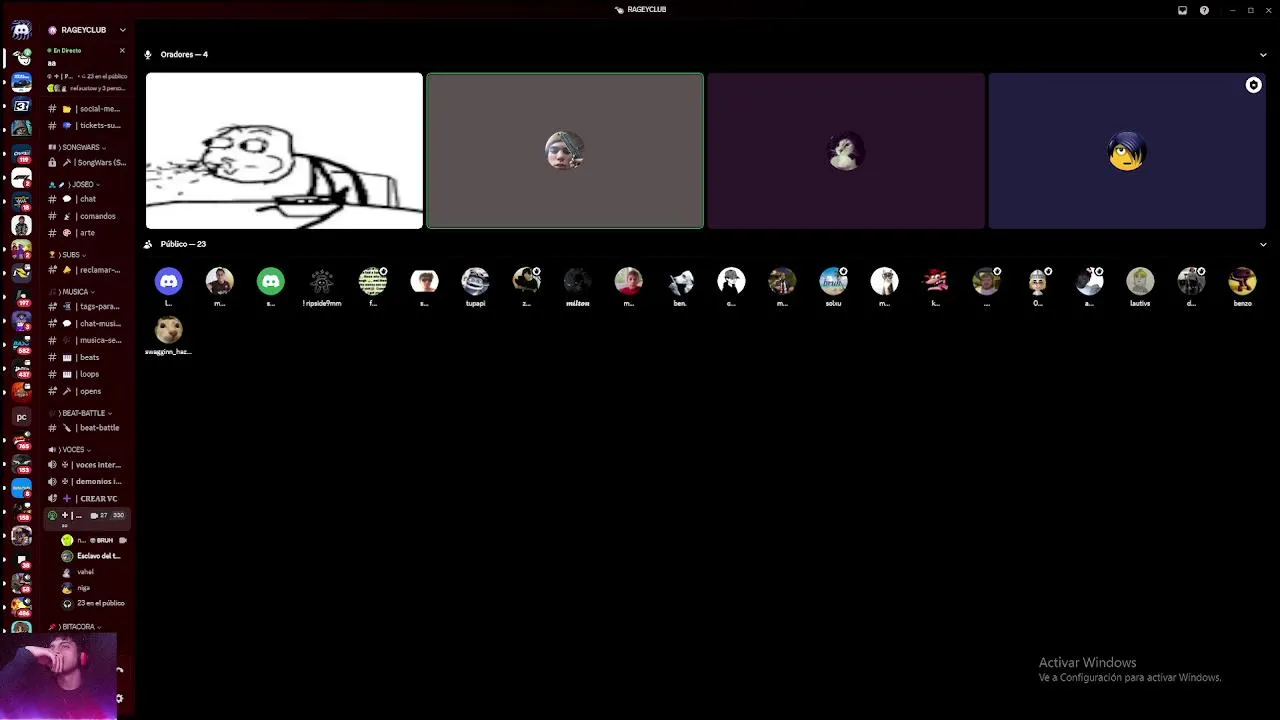The height and width of the screenshot is (720, 1280).
Task: Open the beat-battle channel
Action: tap(87, 428)
